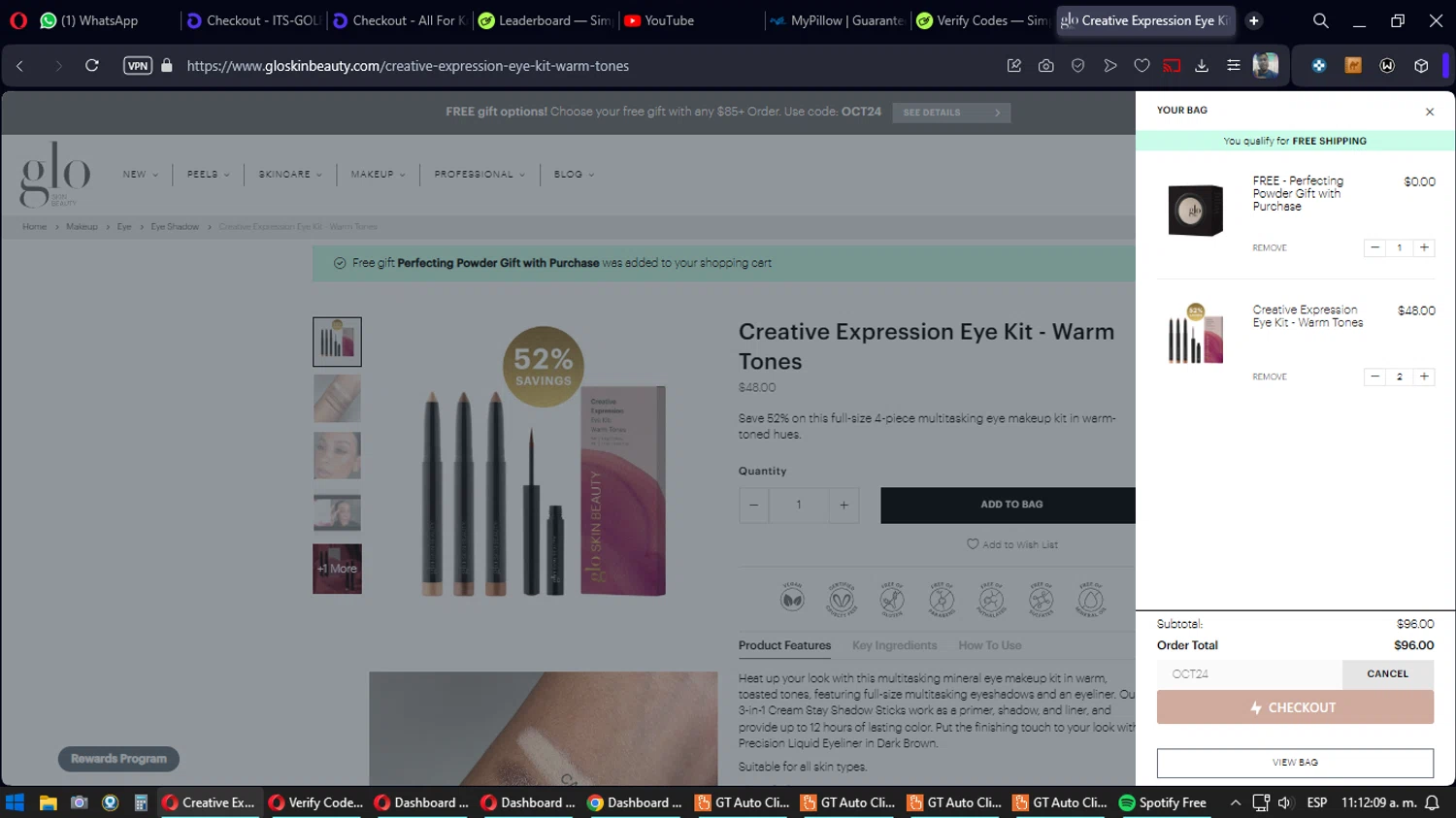Open the Eye Kit product thumbnail in bag
1456x818 pixels.
click(x=1196, y=334)
